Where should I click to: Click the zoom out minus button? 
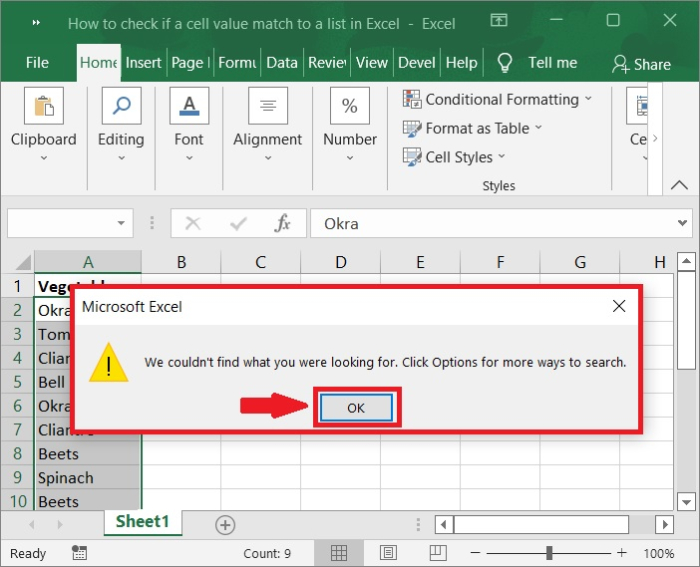coord(475,553)
